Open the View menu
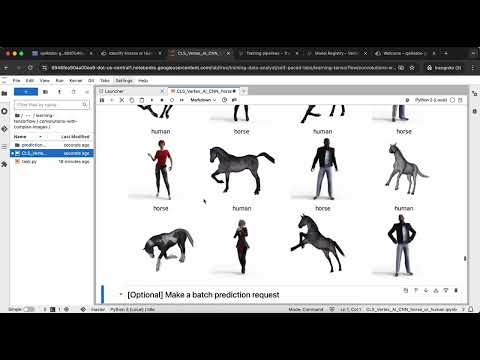 45,81
